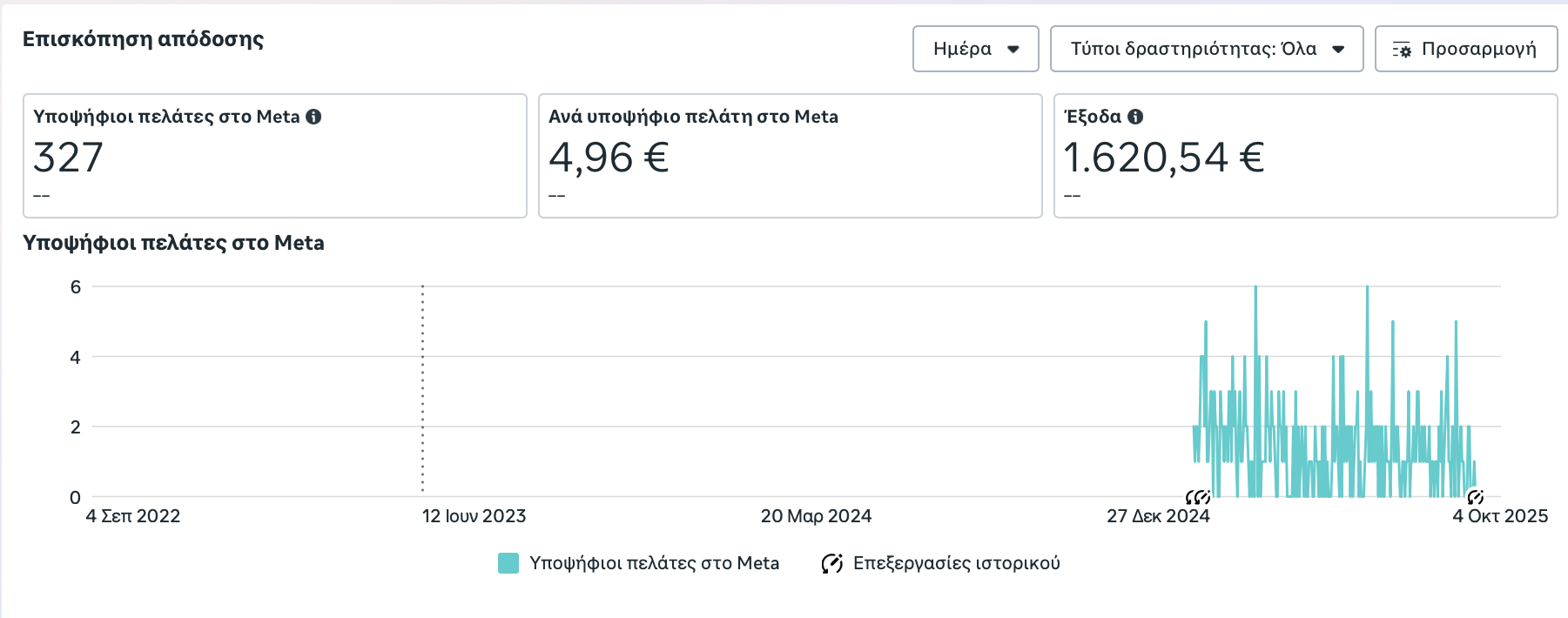Click info icon beside Υποψήφιοι πελάτες στο Meta card title
The width and height of the screenshot is (1568, 618).
click(x=313, y=117)
